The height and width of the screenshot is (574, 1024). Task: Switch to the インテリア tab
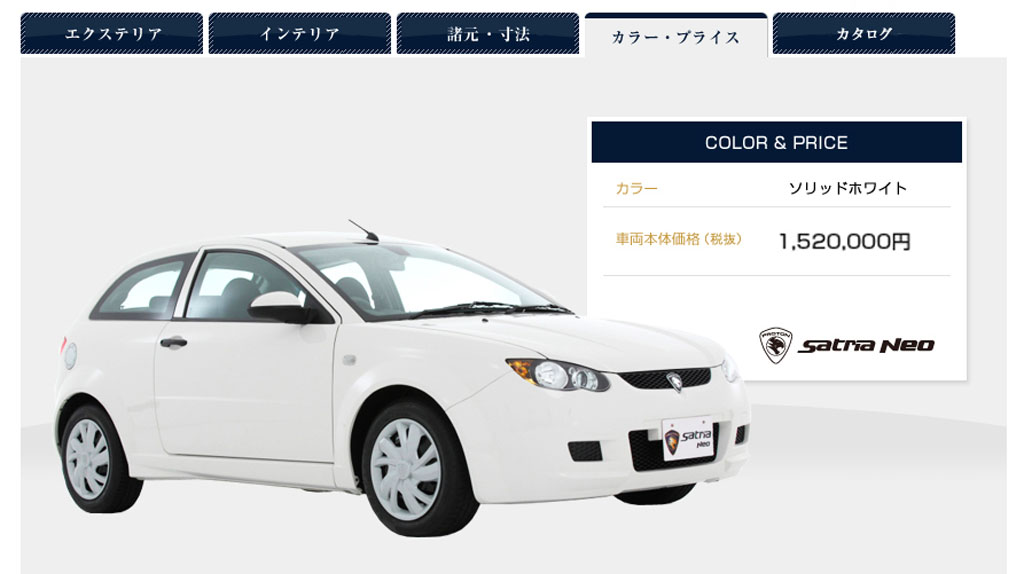point(300,33)
